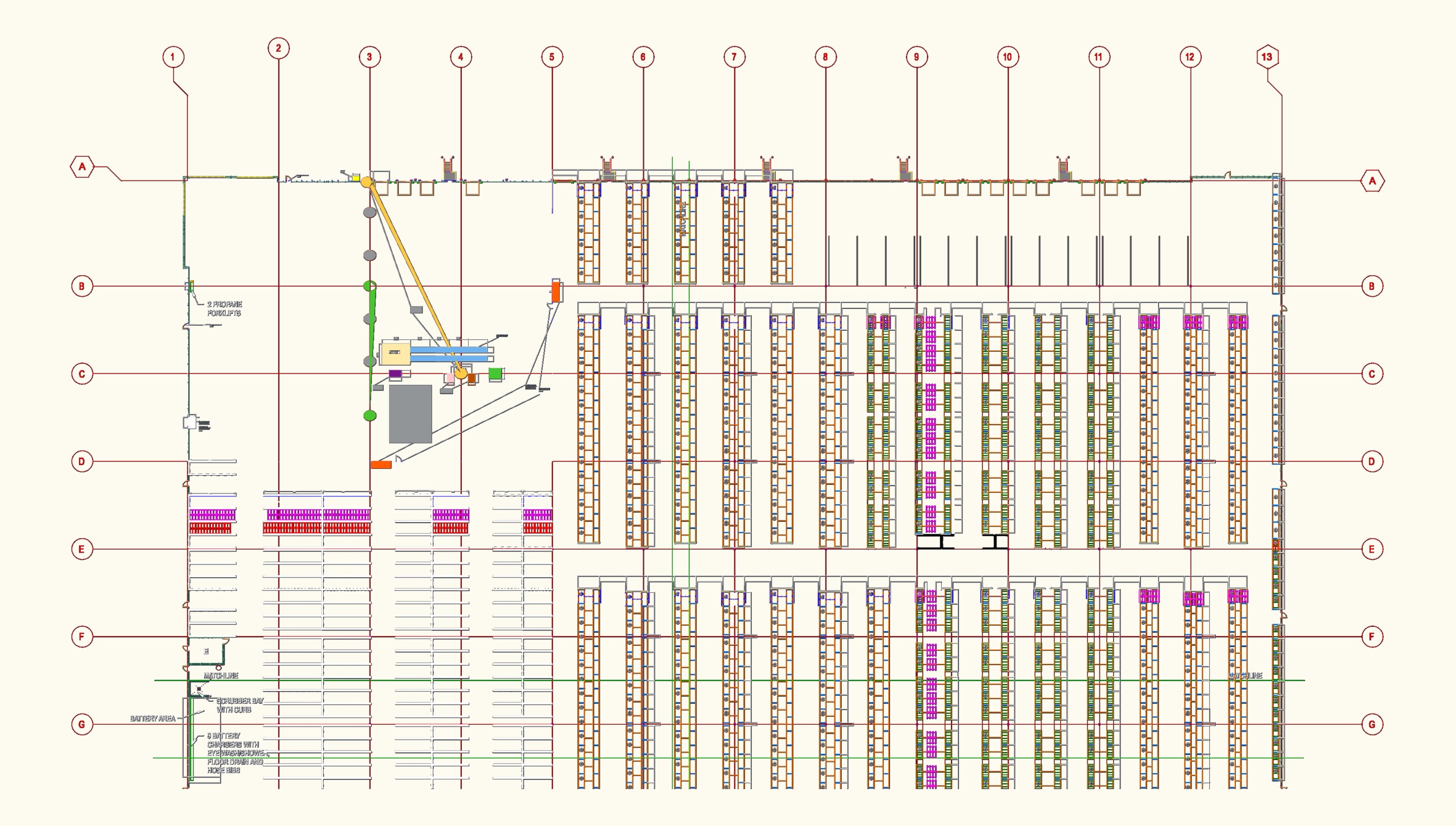
Task: Click hexagonal grid bubble A on left side
Action: (x=82, y=167)
